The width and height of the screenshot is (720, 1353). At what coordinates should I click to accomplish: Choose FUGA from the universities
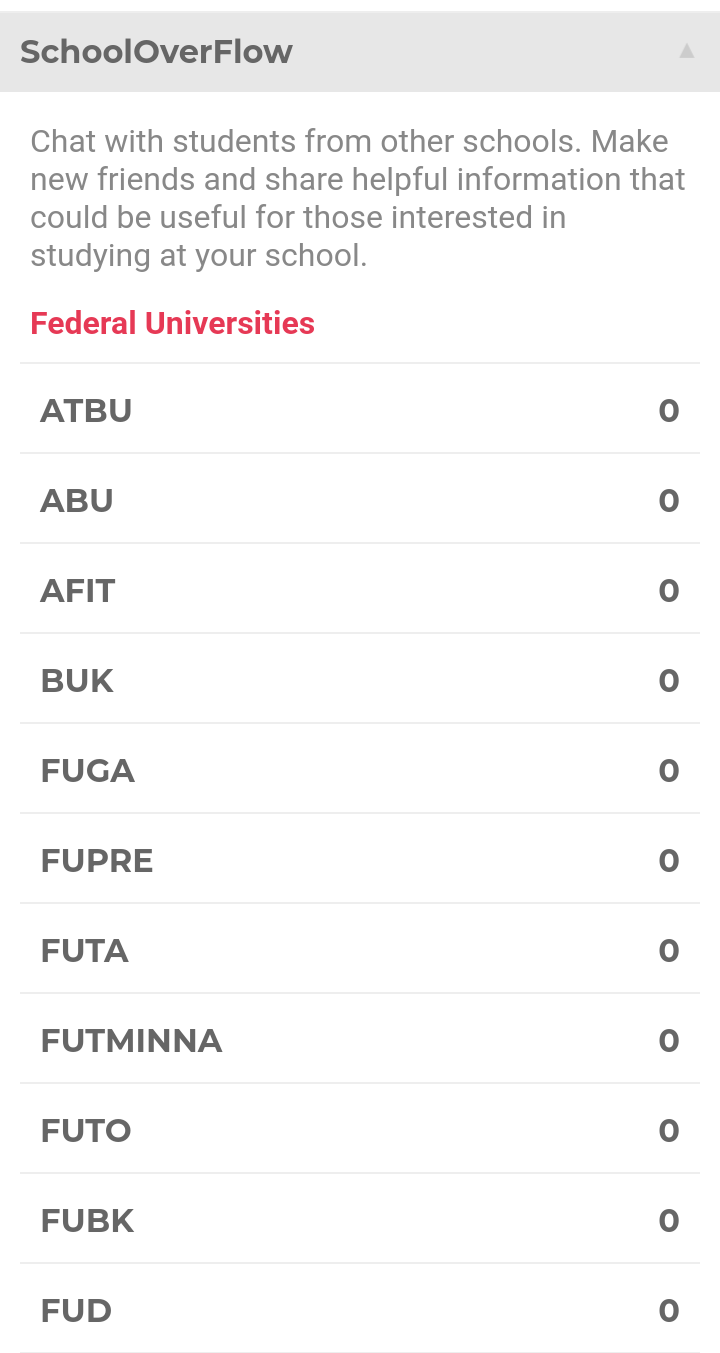click(87, 770)
